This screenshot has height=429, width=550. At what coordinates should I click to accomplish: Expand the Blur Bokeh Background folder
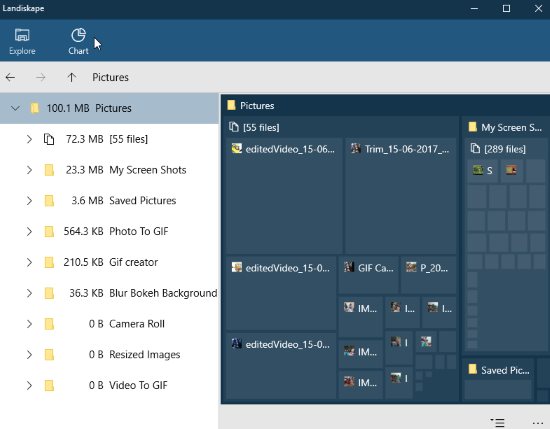tap(29, 293)
